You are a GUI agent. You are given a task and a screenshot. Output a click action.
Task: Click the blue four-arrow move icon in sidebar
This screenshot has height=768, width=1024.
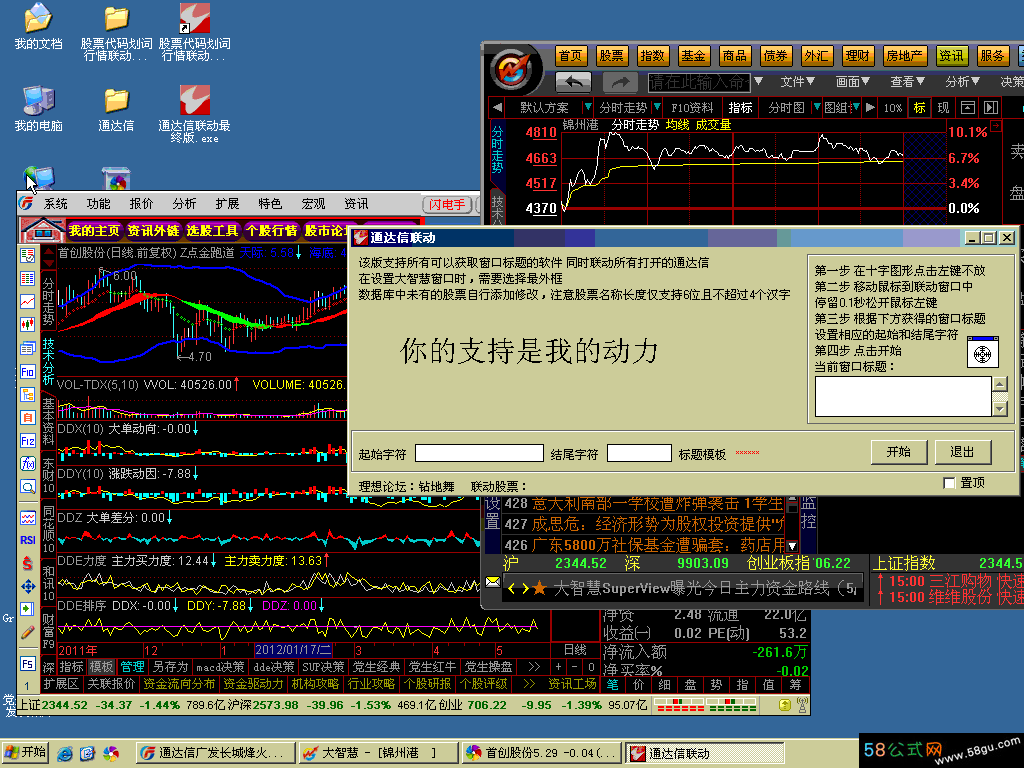27,586
